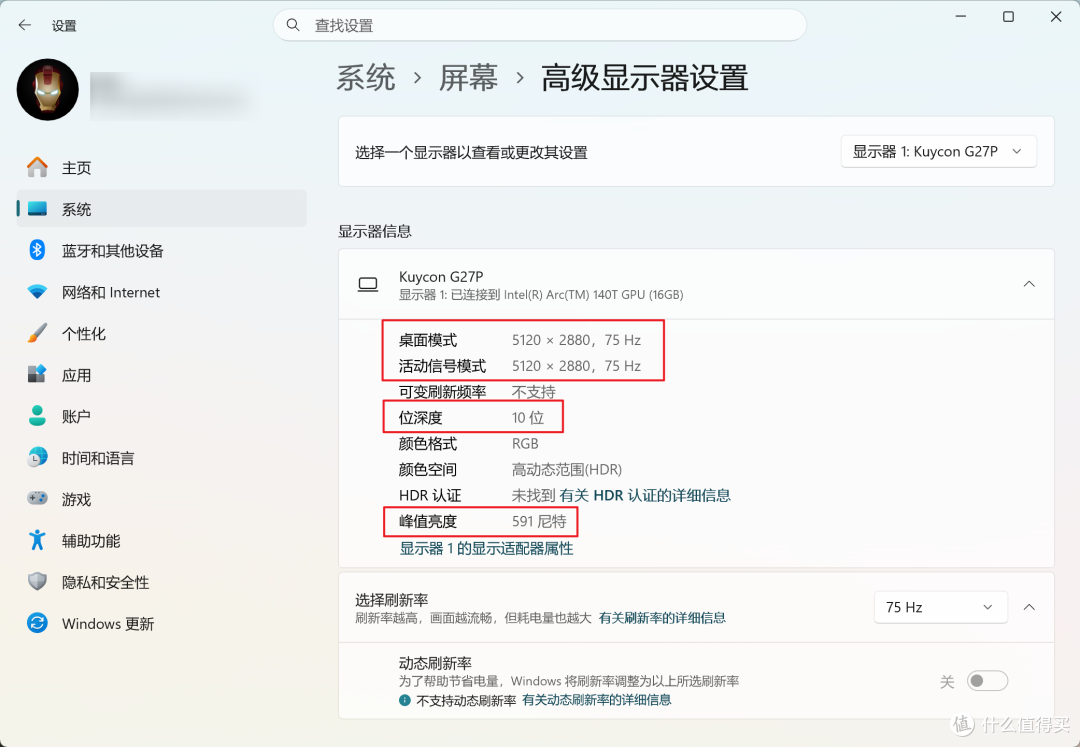
Task: Open 有关刷新率的详细信息 link
Action: click(662, 618)
